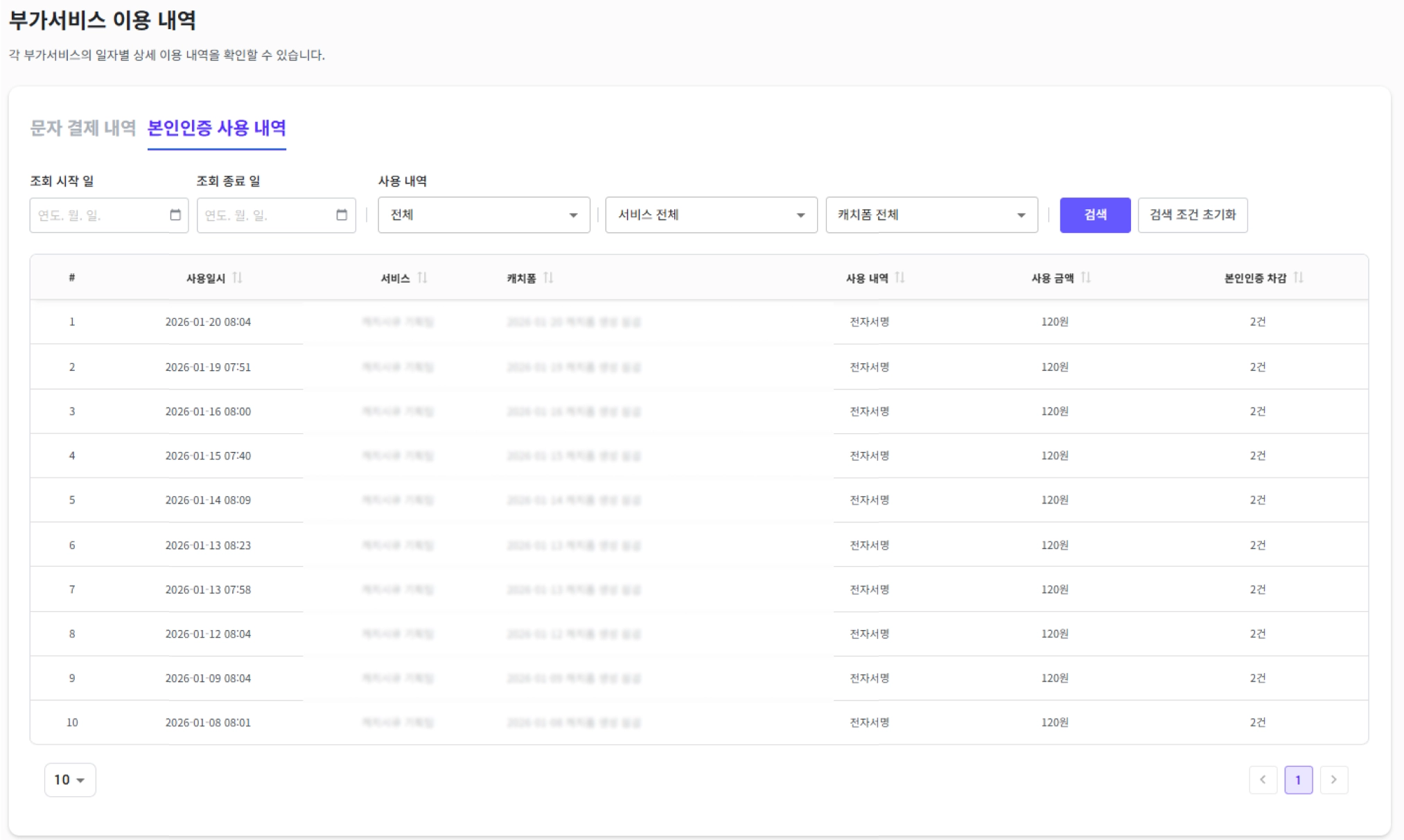Viewport: 1404px width, 840px height.
Task: Open the 캐치폼 전체 dropdown
Action: click(x=931, y=215)
